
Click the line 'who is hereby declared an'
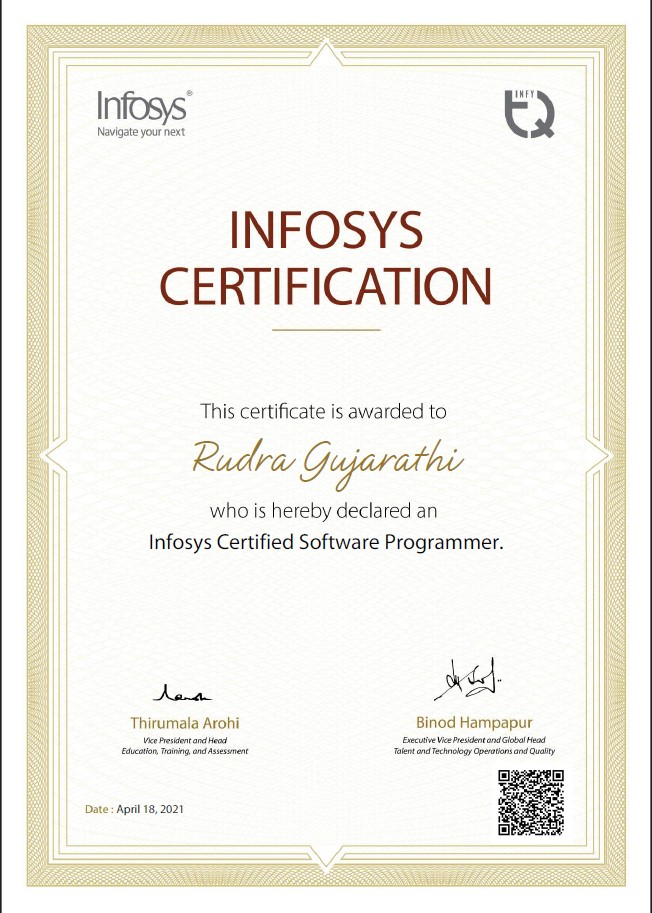(323, 511)
